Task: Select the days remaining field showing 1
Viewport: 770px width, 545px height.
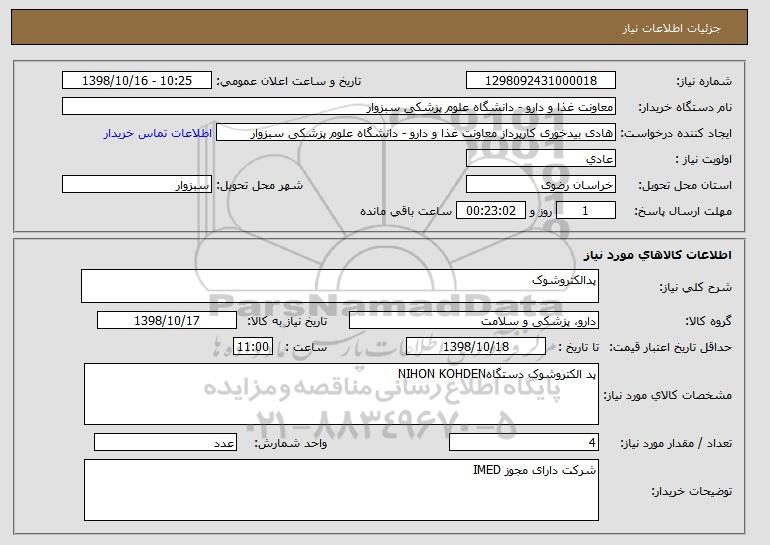Action: 585,211
